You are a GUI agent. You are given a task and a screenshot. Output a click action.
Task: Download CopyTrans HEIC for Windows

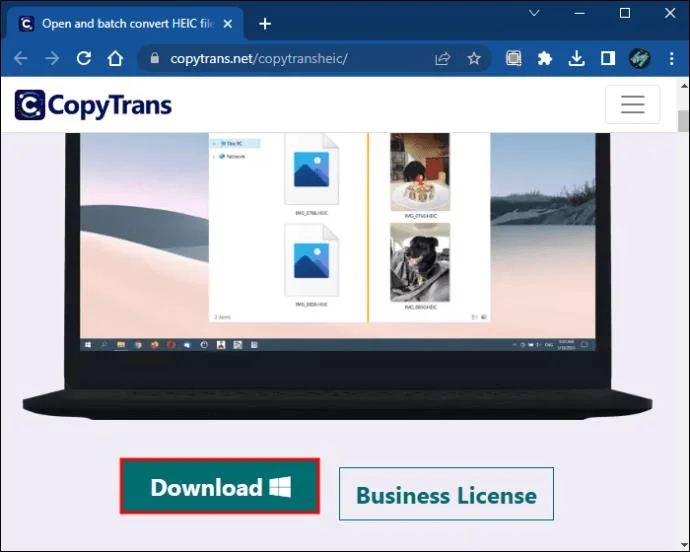(x=220, y=486)
